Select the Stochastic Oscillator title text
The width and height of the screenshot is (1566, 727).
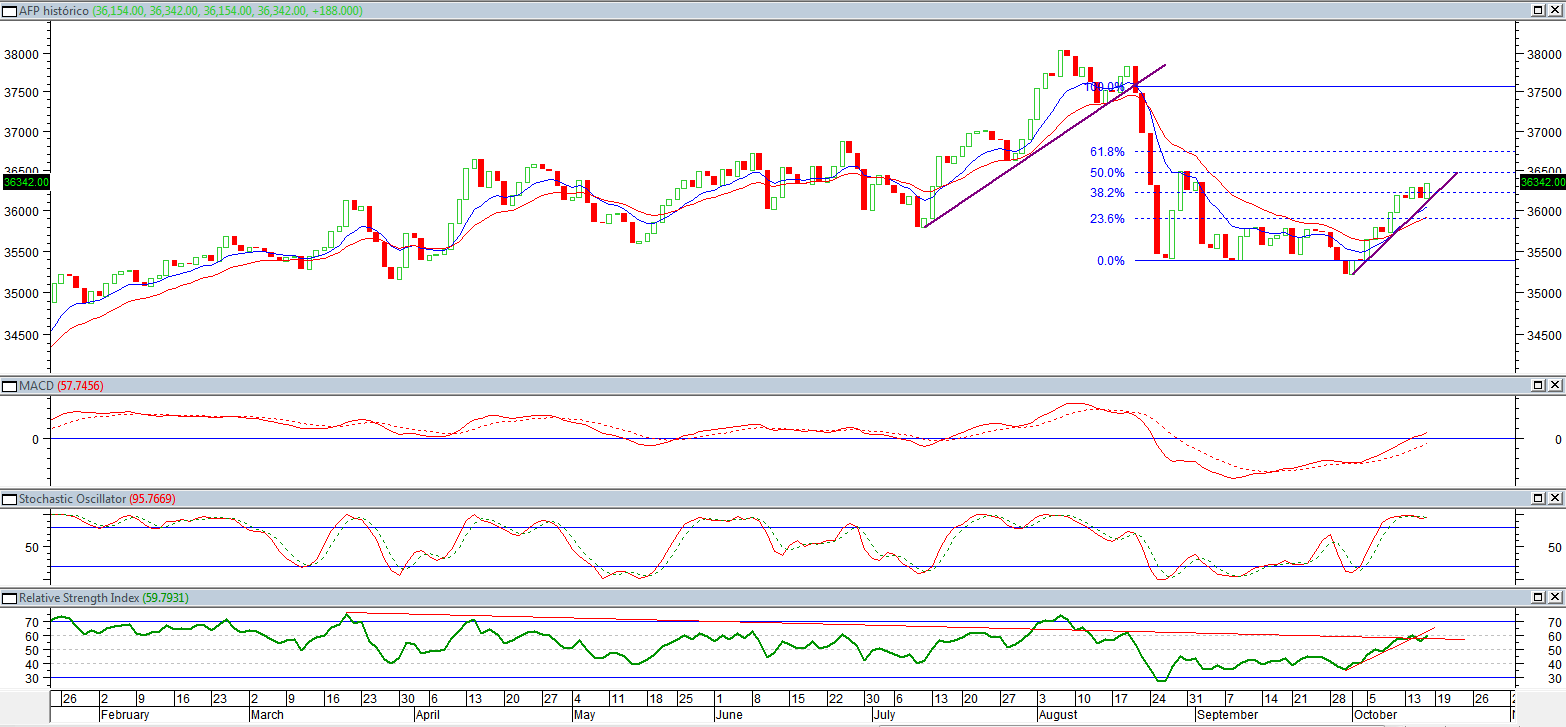[72, 498]
